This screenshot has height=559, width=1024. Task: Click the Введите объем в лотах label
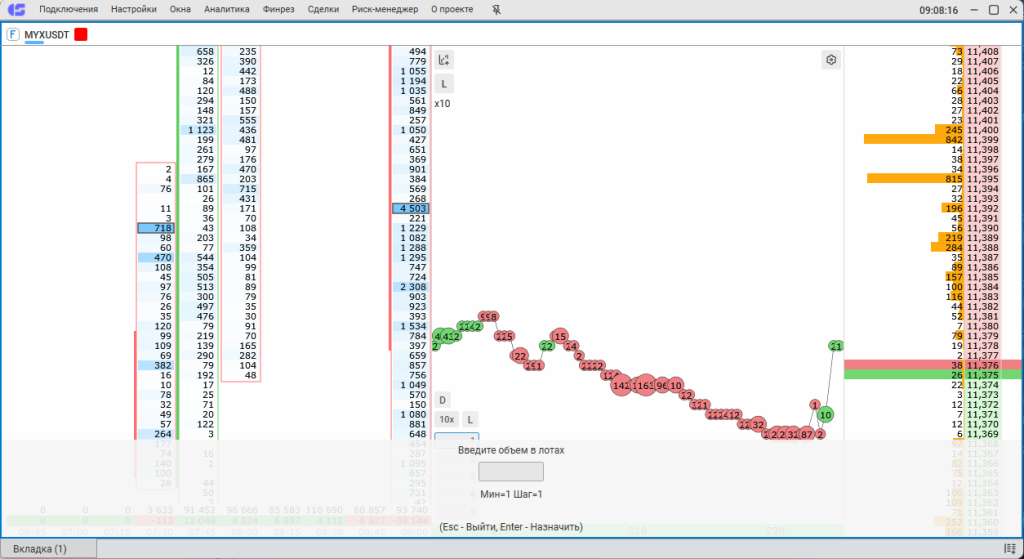[511, 451]
